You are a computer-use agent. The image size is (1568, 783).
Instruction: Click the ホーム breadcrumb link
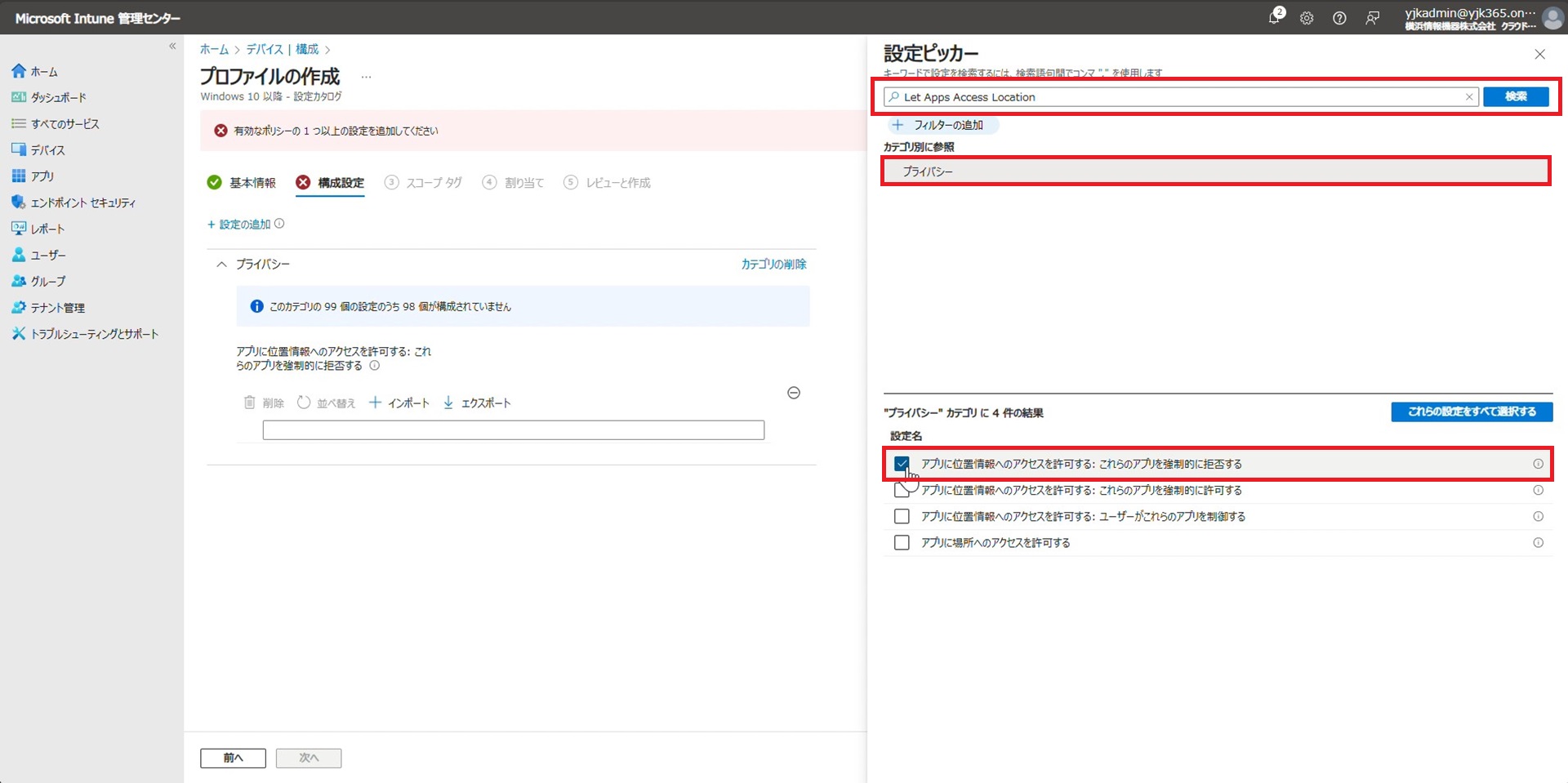click(x=214, y=49)
